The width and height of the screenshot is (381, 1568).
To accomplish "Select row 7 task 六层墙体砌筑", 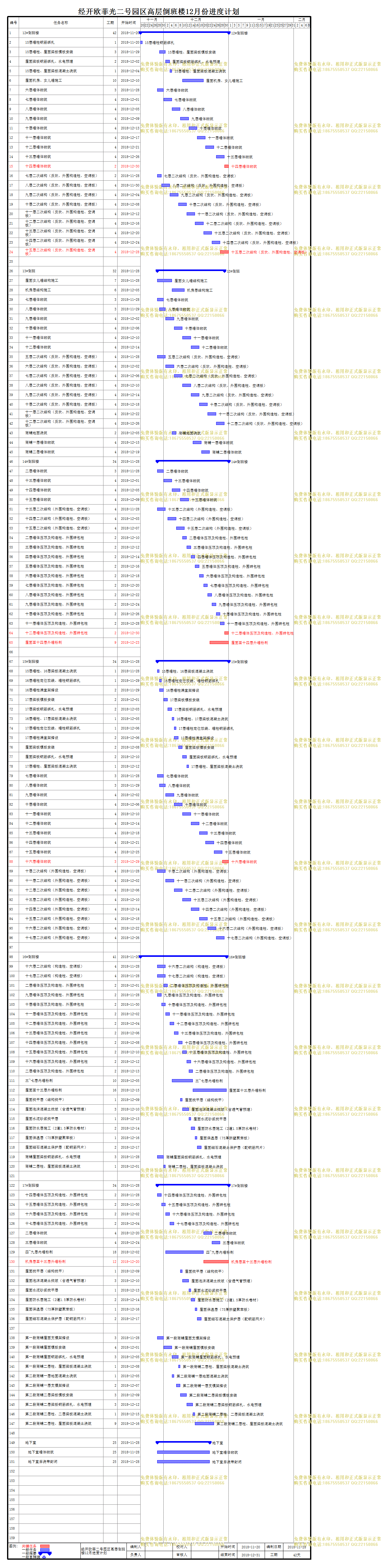I will pos(36,90).
